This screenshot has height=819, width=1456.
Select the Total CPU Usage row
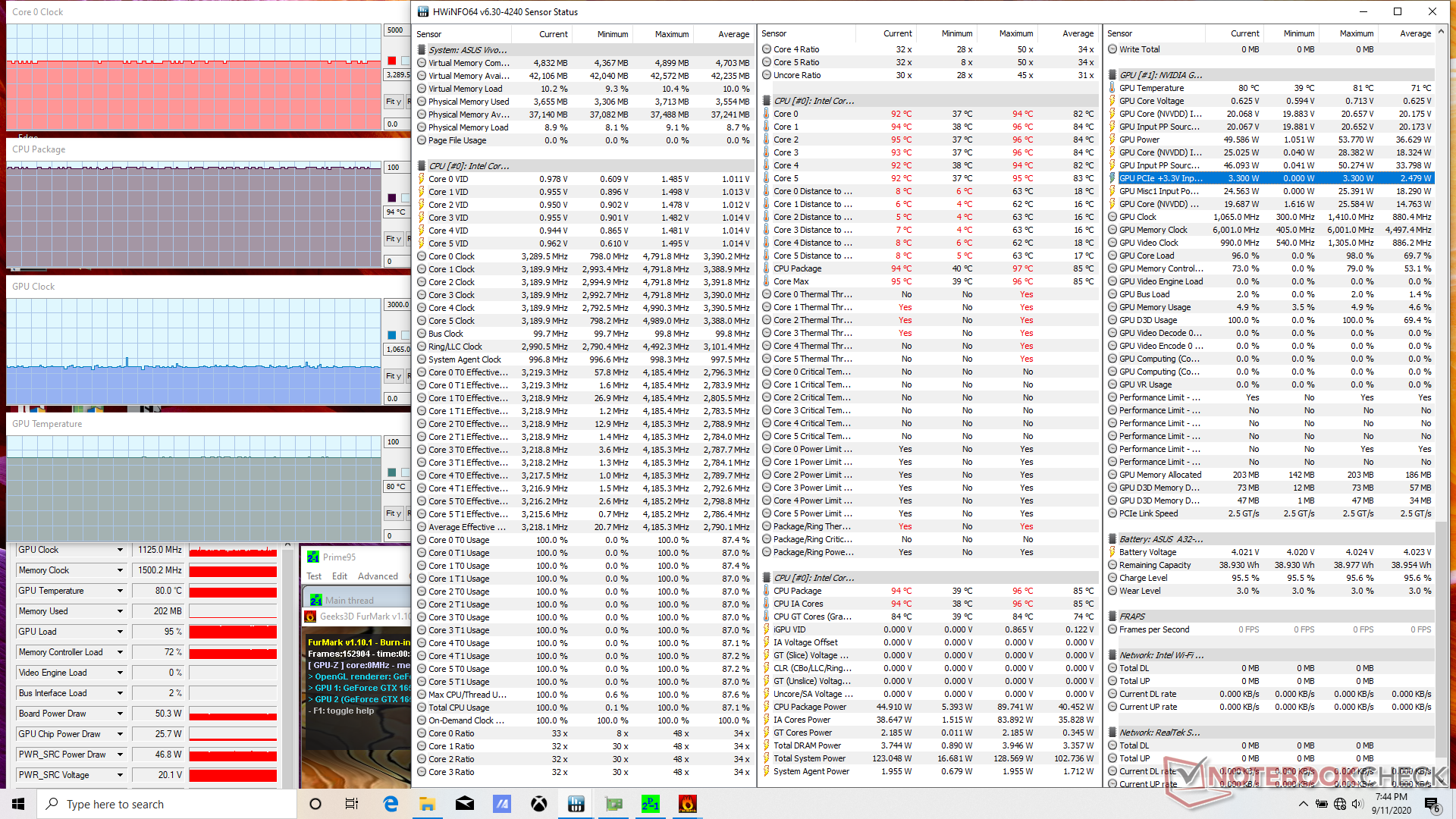(x=584, y=708)
